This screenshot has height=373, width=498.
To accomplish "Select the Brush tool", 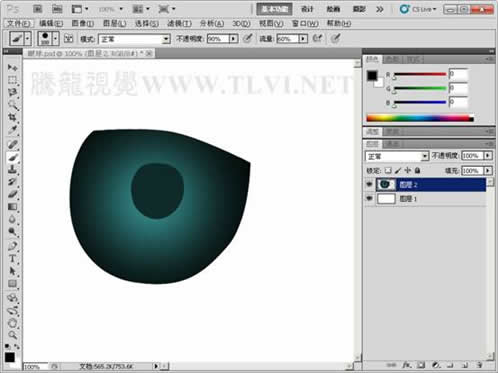I will click(12, 157).
